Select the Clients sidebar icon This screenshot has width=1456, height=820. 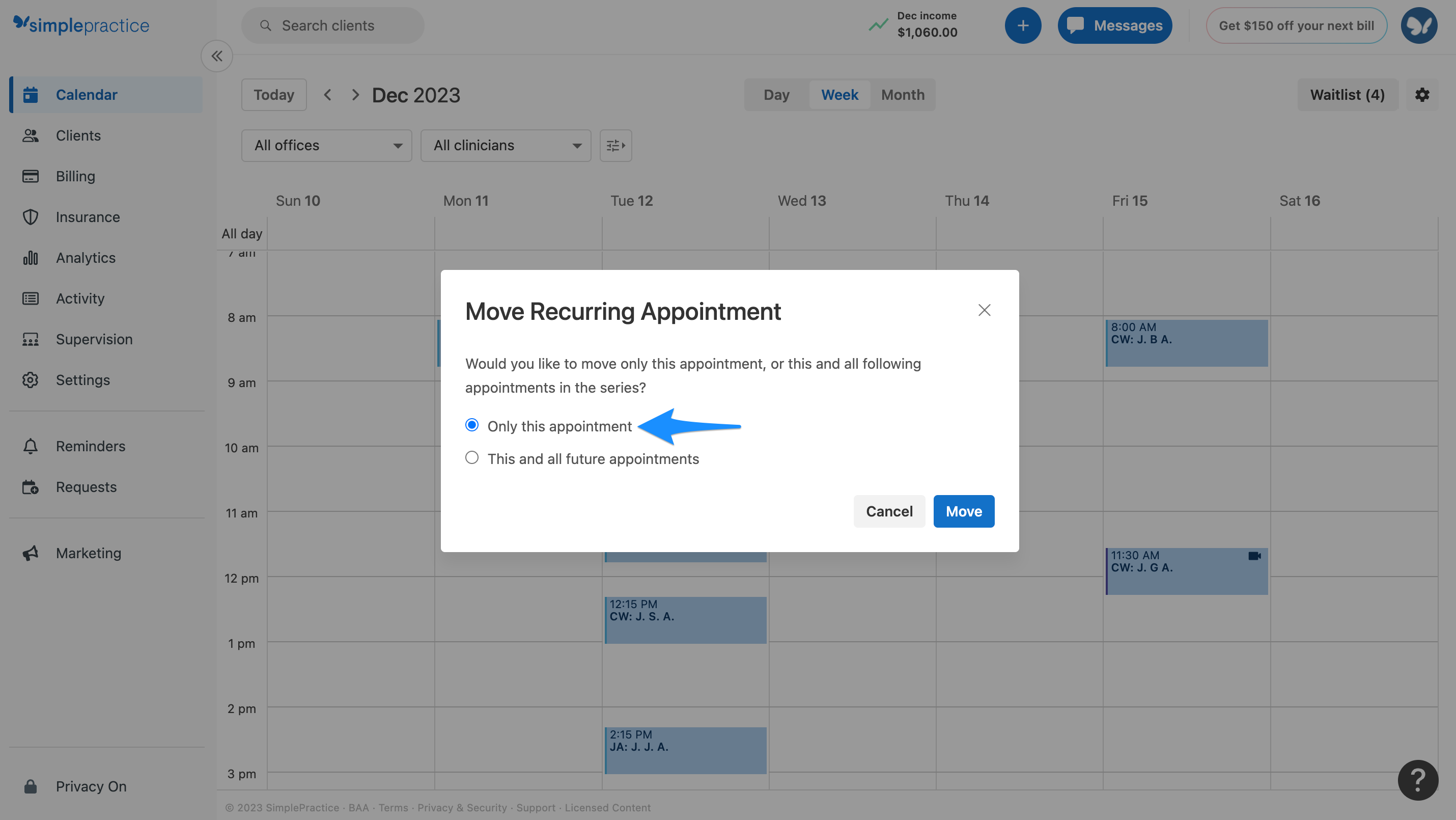click(x=78, y=135)
